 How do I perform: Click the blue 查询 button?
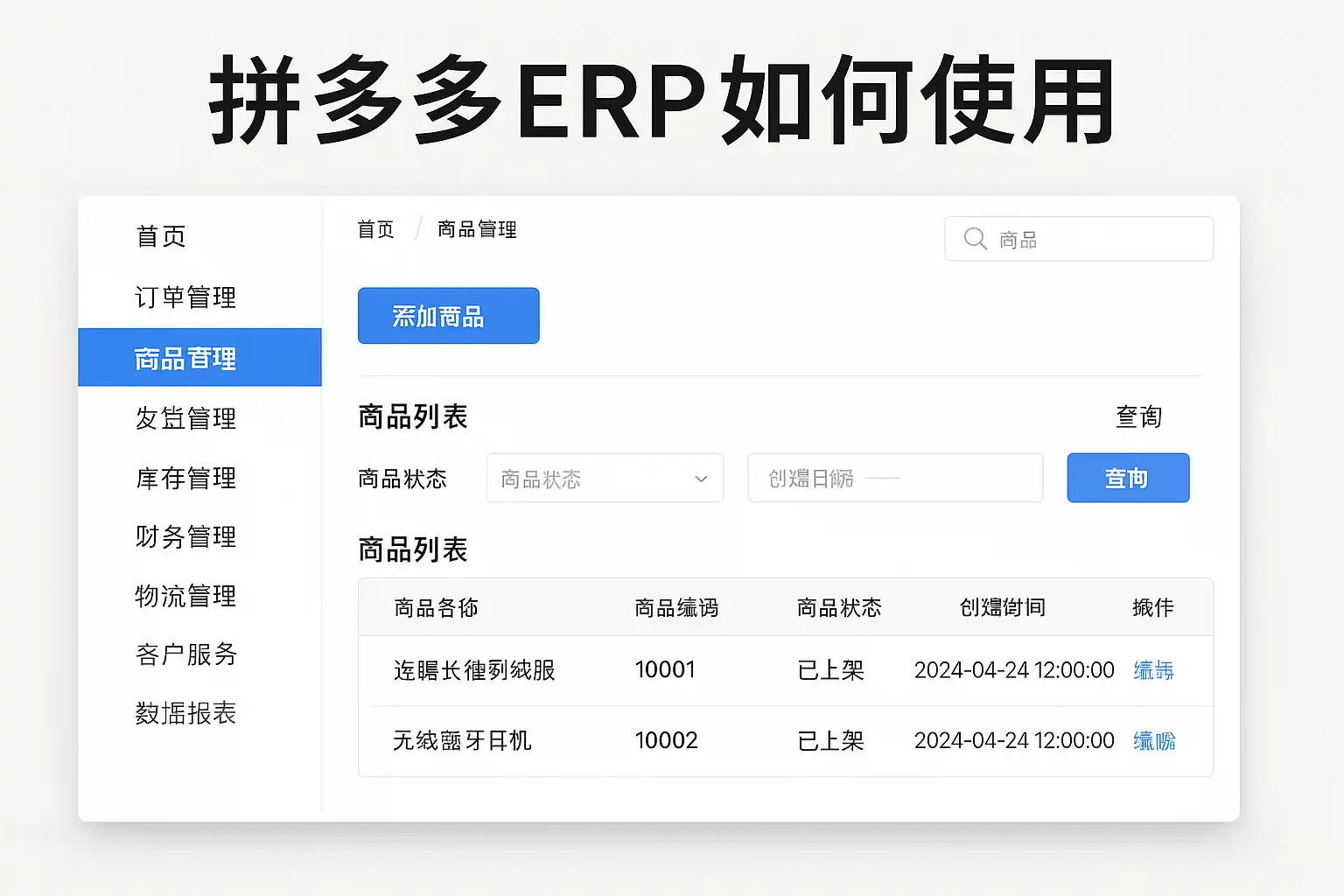coord(1128,478)
